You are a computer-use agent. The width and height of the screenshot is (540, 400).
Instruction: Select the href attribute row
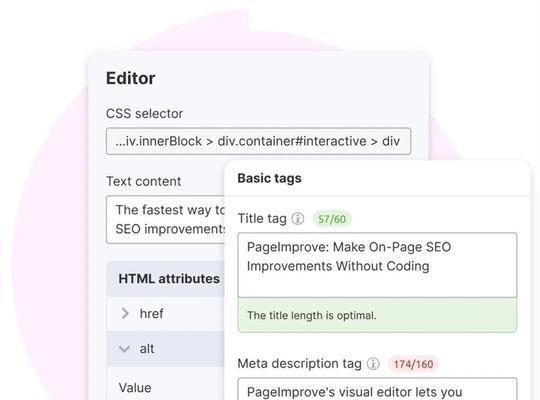coord(166,314)
